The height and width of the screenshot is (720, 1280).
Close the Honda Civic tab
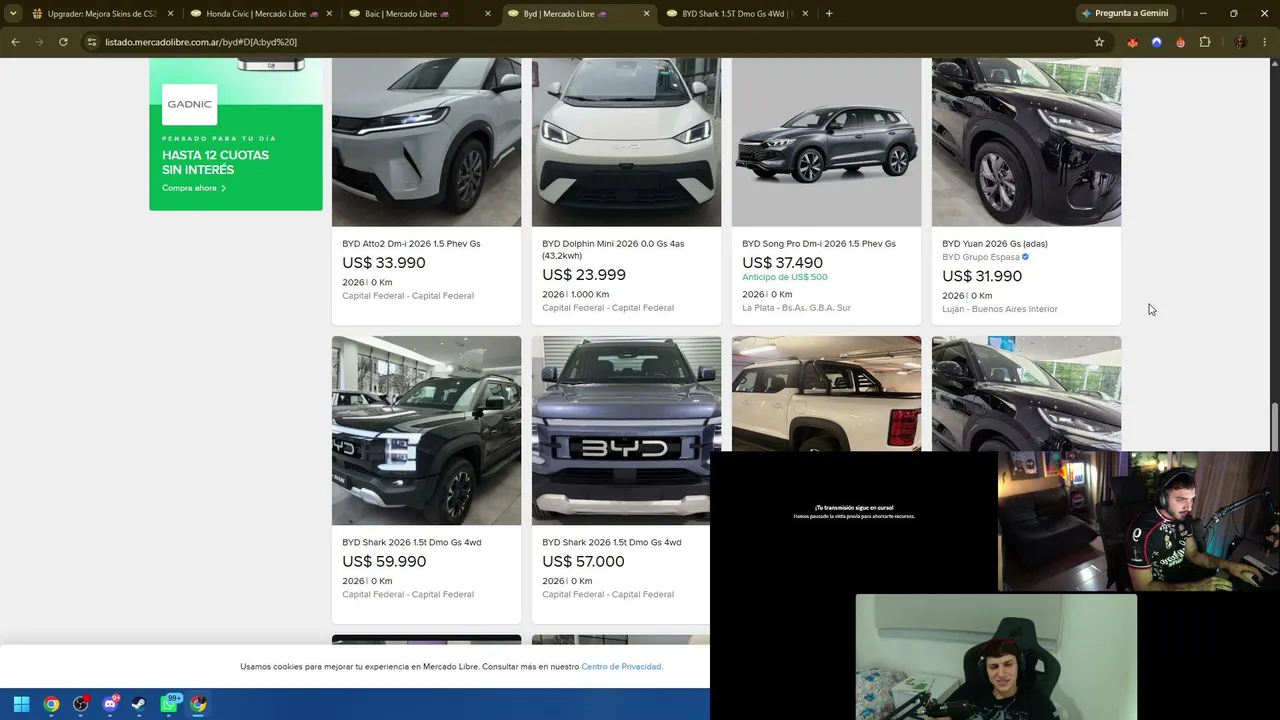tap(329, 14)
